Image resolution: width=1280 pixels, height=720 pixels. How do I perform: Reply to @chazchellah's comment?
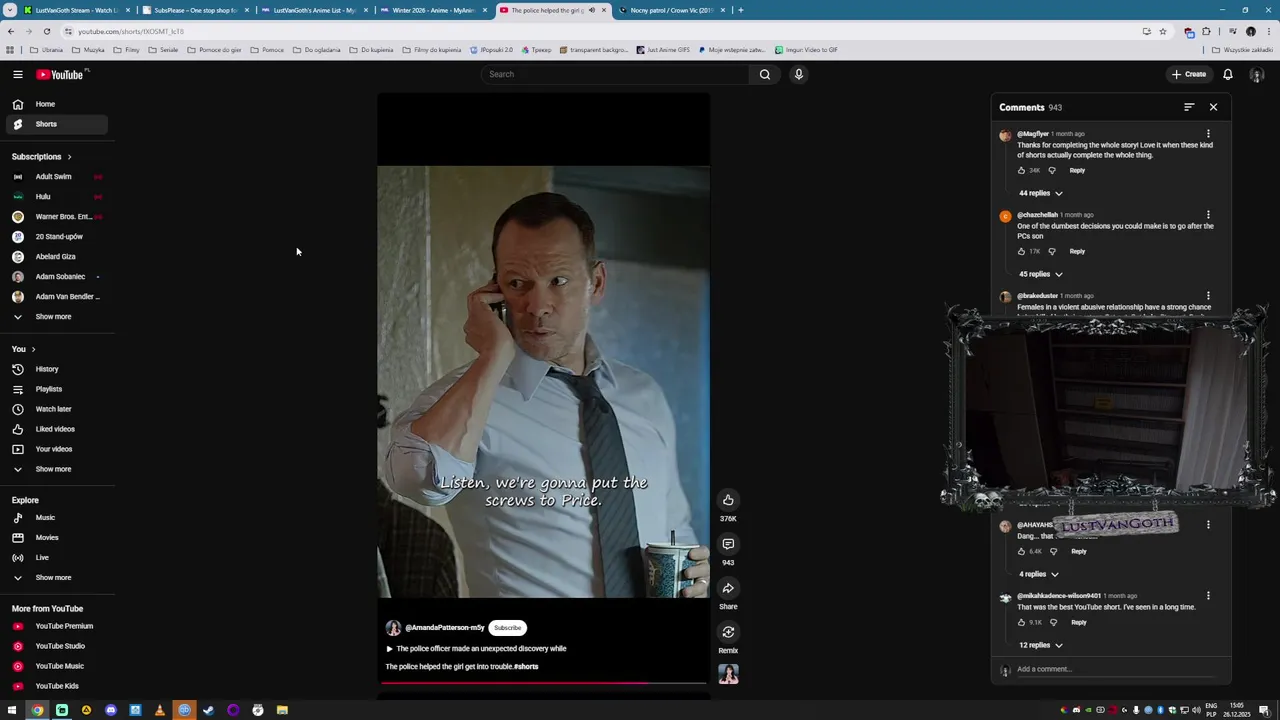point(1077,251)
